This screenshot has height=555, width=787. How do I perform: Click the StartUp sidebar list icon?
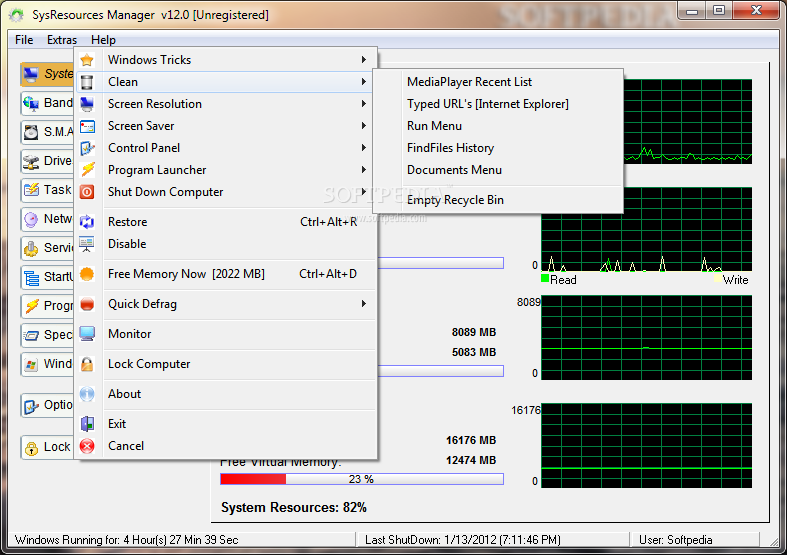pos(31,278)
